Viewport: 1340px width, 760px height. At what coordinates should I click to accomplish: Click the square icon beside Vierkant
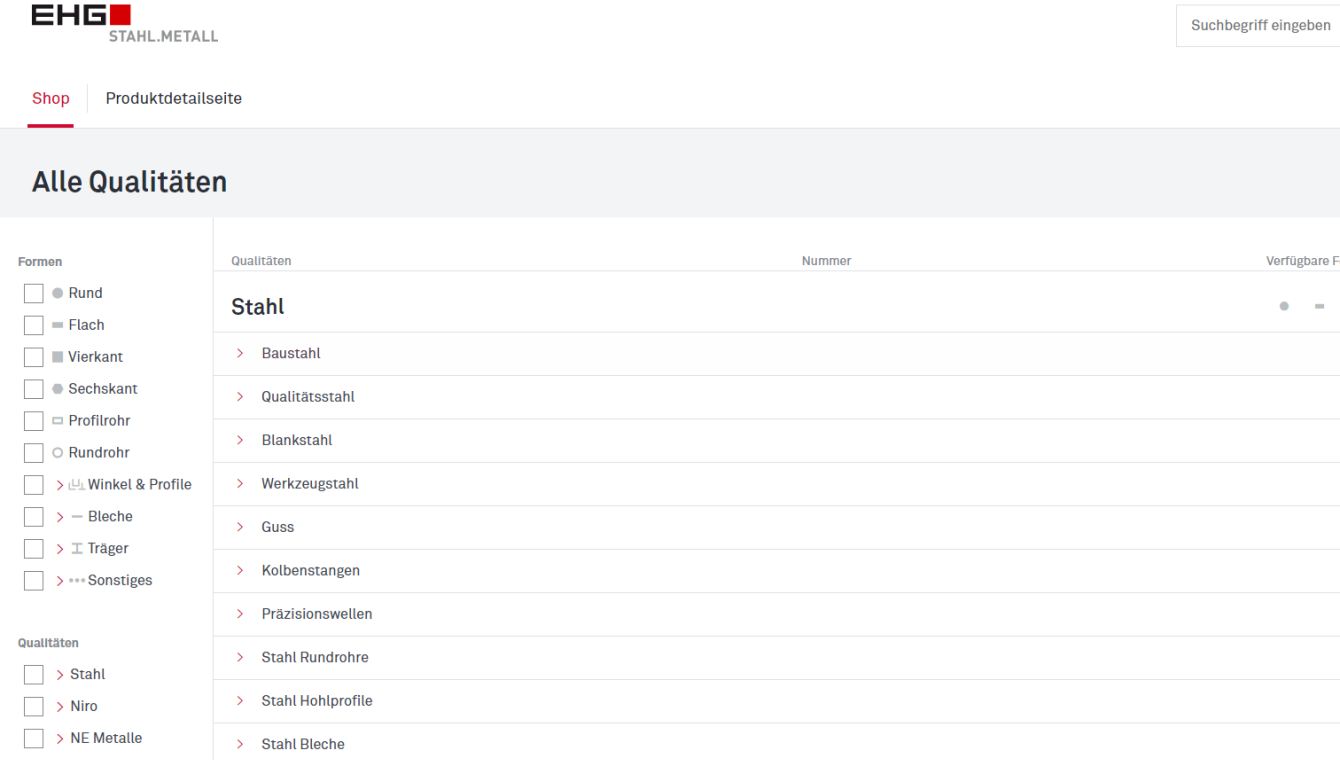(57, 357)
